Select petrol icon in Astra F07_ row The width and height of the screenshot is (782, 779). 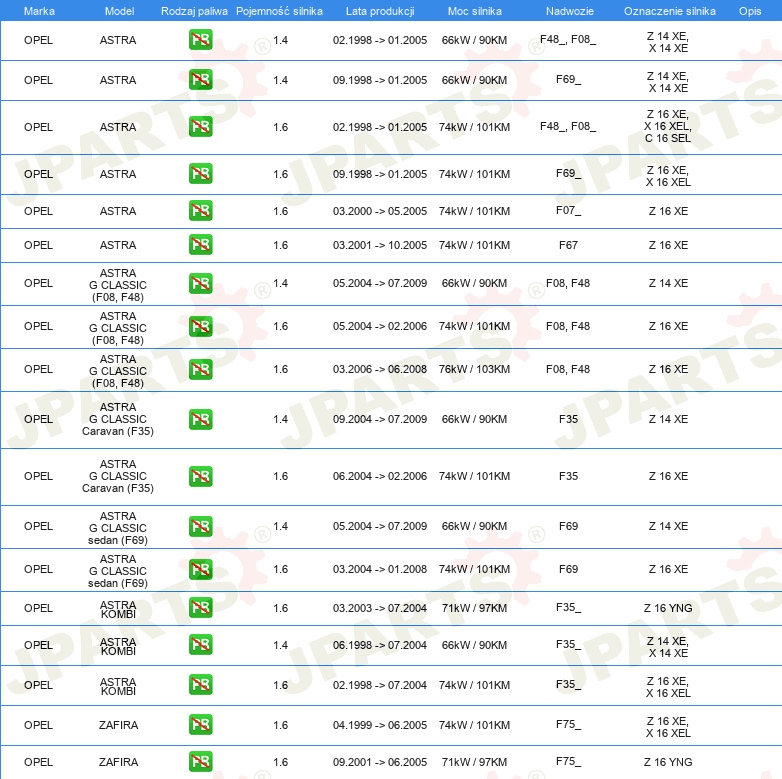200,210
